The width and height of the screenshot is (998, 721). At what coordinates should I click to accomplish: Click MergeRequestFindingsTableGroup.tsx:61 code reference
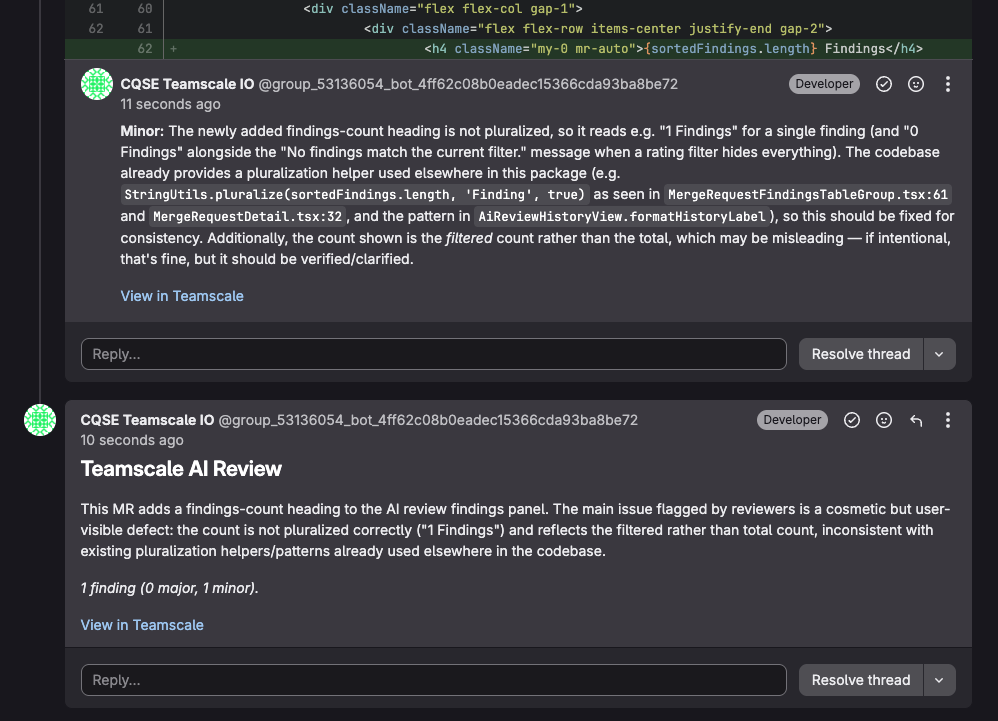pyautogui.click(x=808, y=195)
